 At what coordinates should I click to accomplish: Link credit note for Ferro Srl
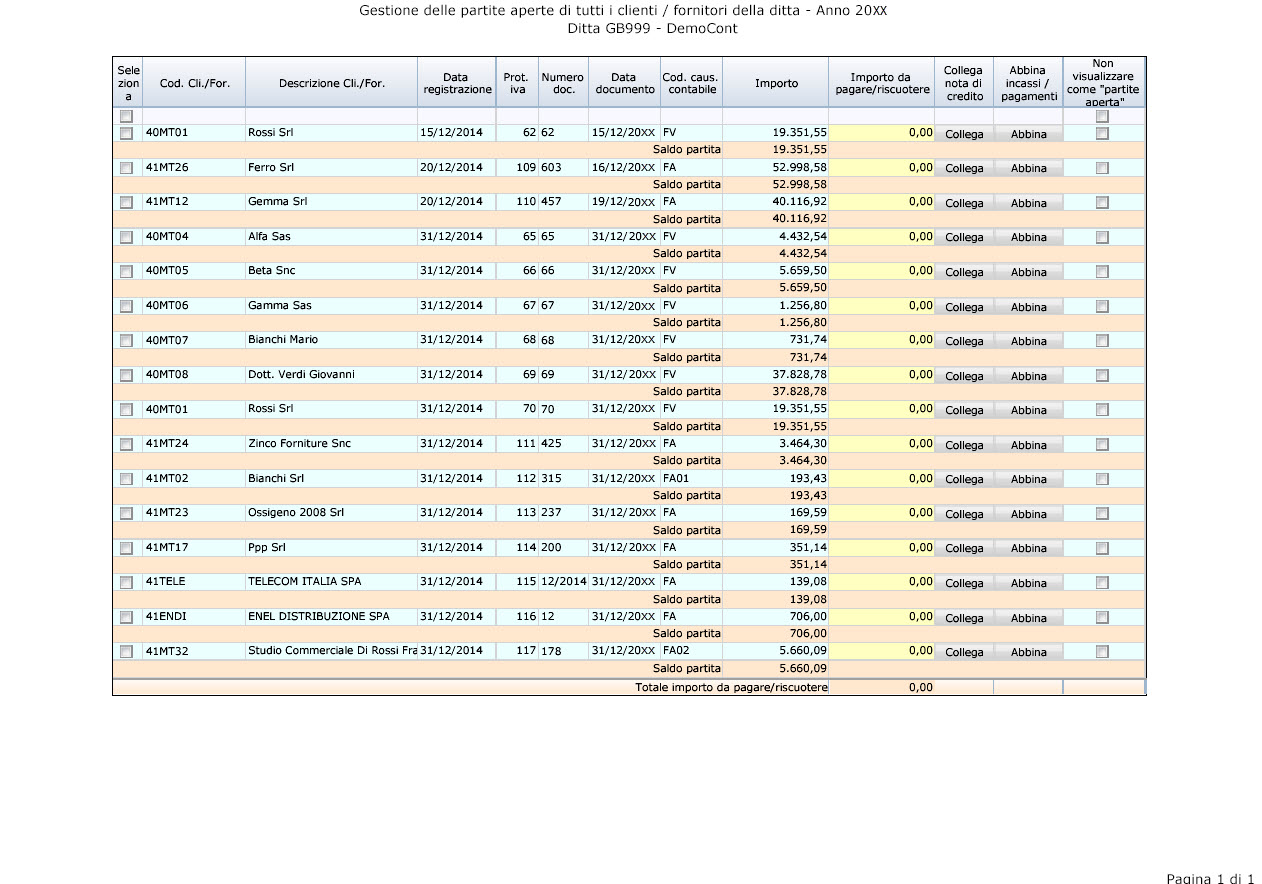coord(964,168)
